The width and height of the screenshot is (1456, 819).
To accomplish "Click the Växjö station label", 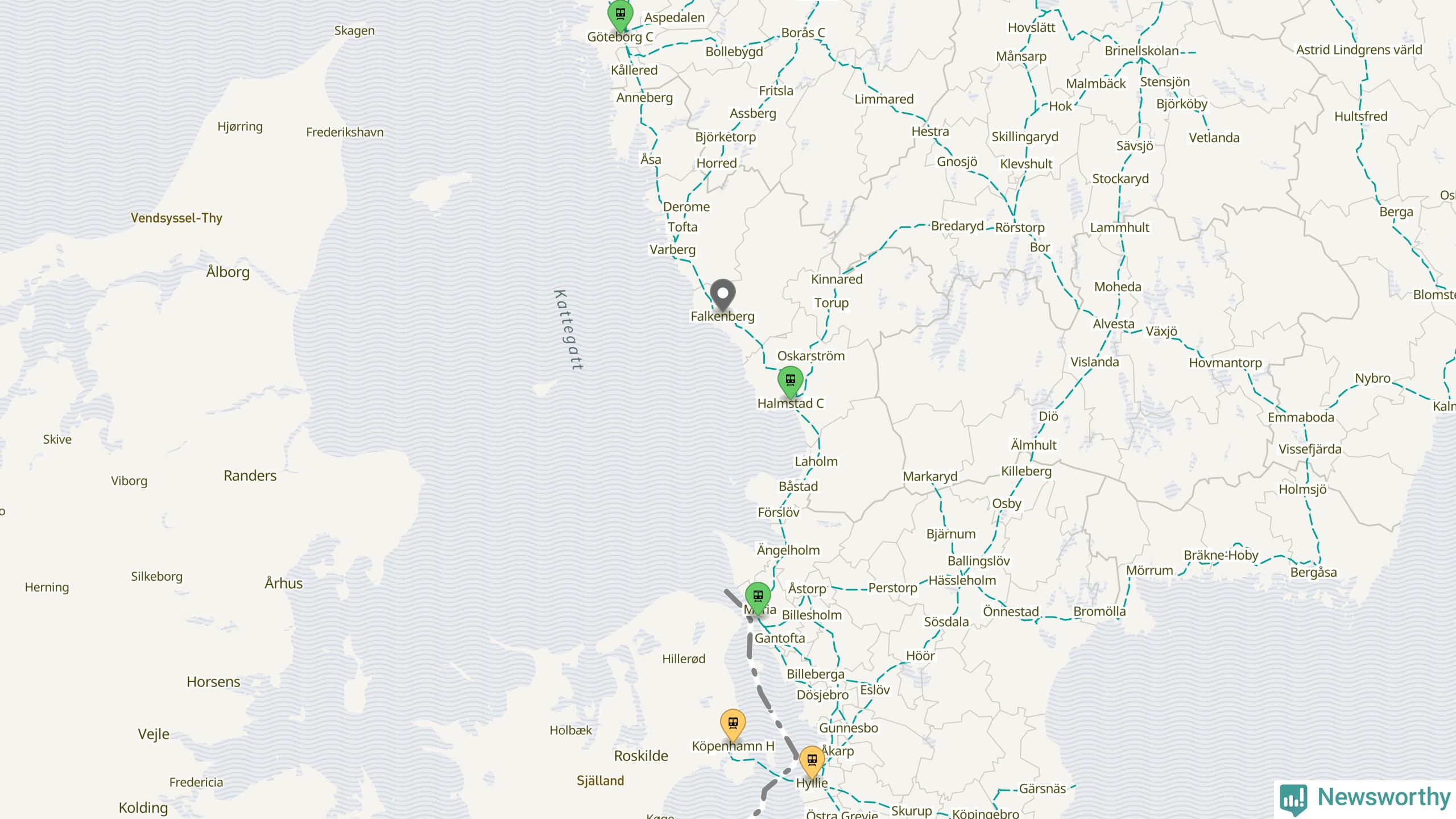I will pos(1161,331).
